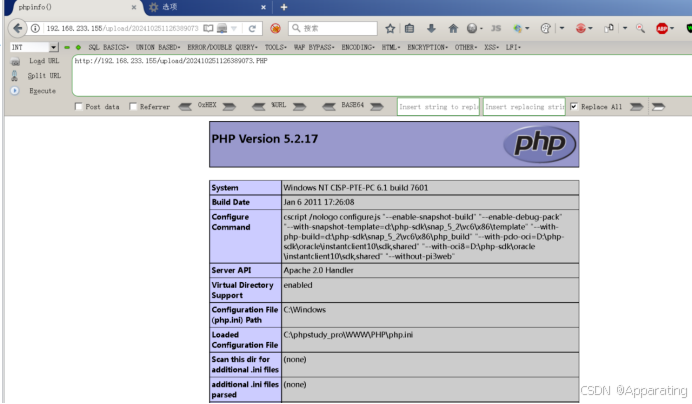Screen dimensions: 692x404
Task: Go to the home page icon
Action: pyautogui.click(x=453, y=29)
